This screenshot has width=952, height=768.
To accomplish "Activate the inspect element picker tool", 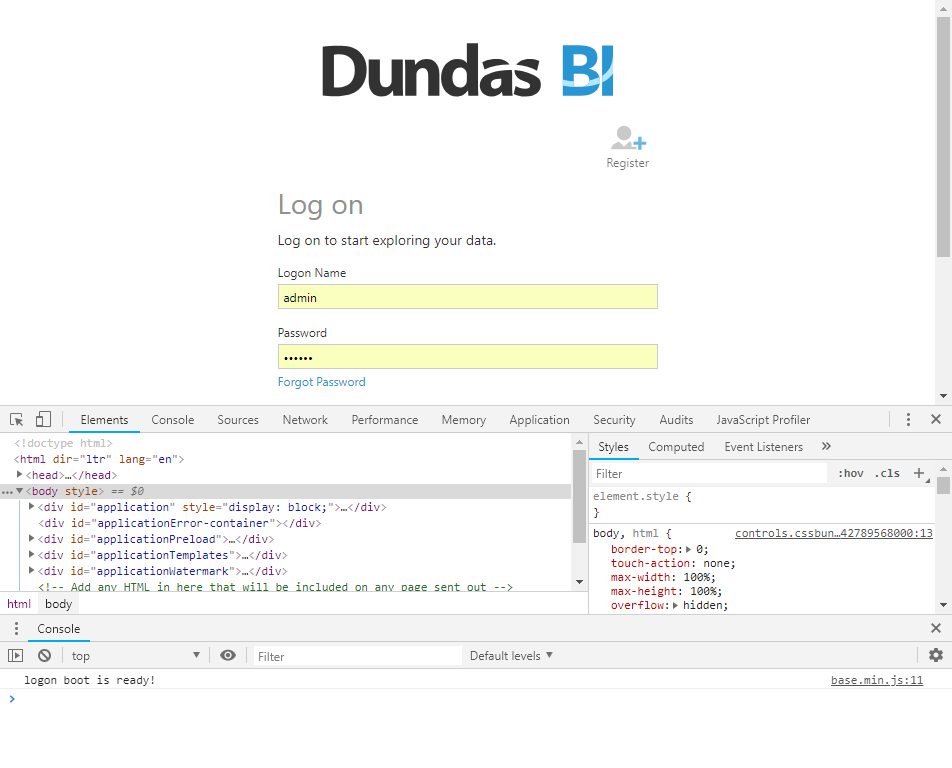I will [x=17, y=420].
